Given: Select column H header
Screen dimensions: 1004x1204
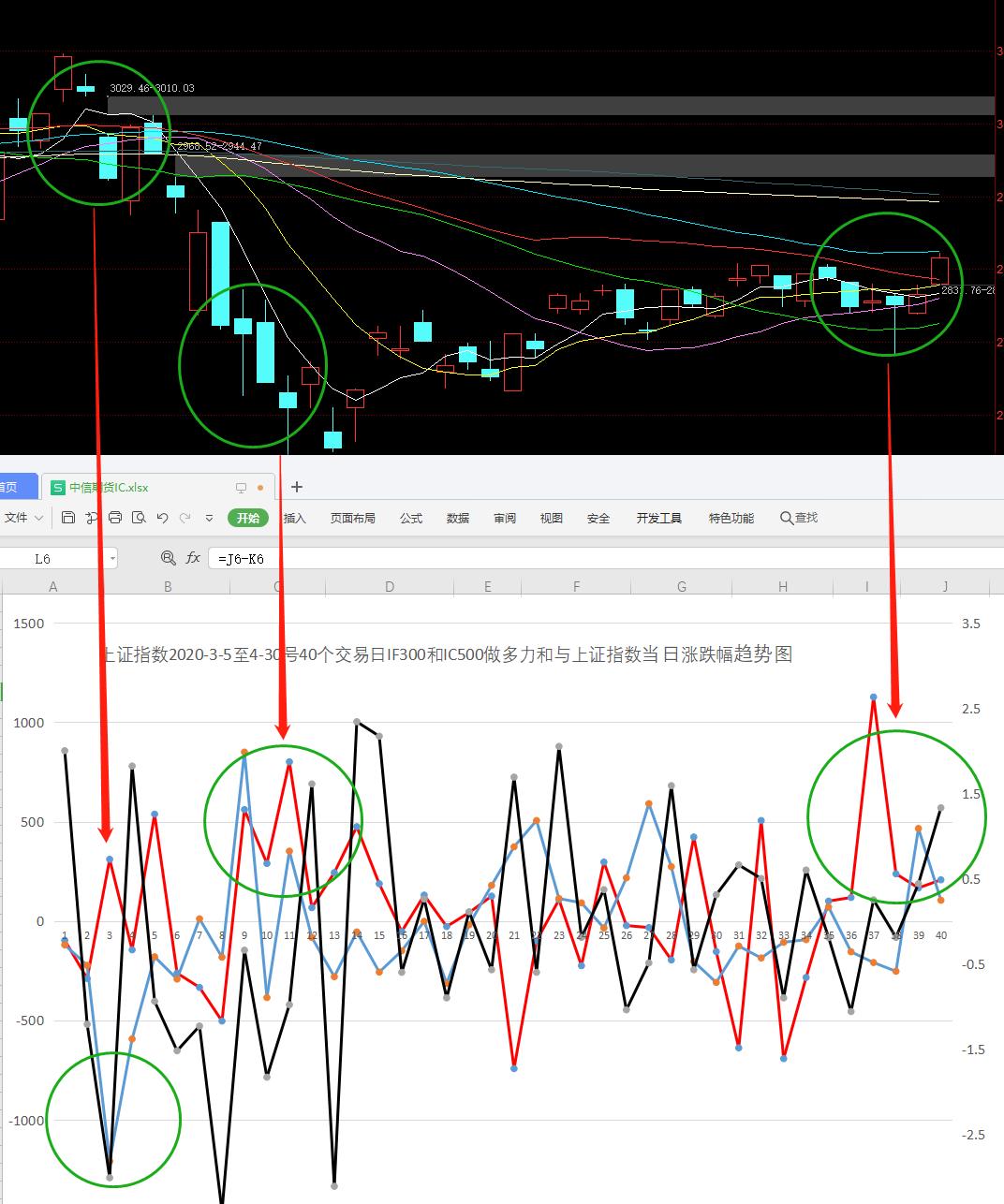Looking at the screenshot, I should pyautogui.click(x=783, y=587).
